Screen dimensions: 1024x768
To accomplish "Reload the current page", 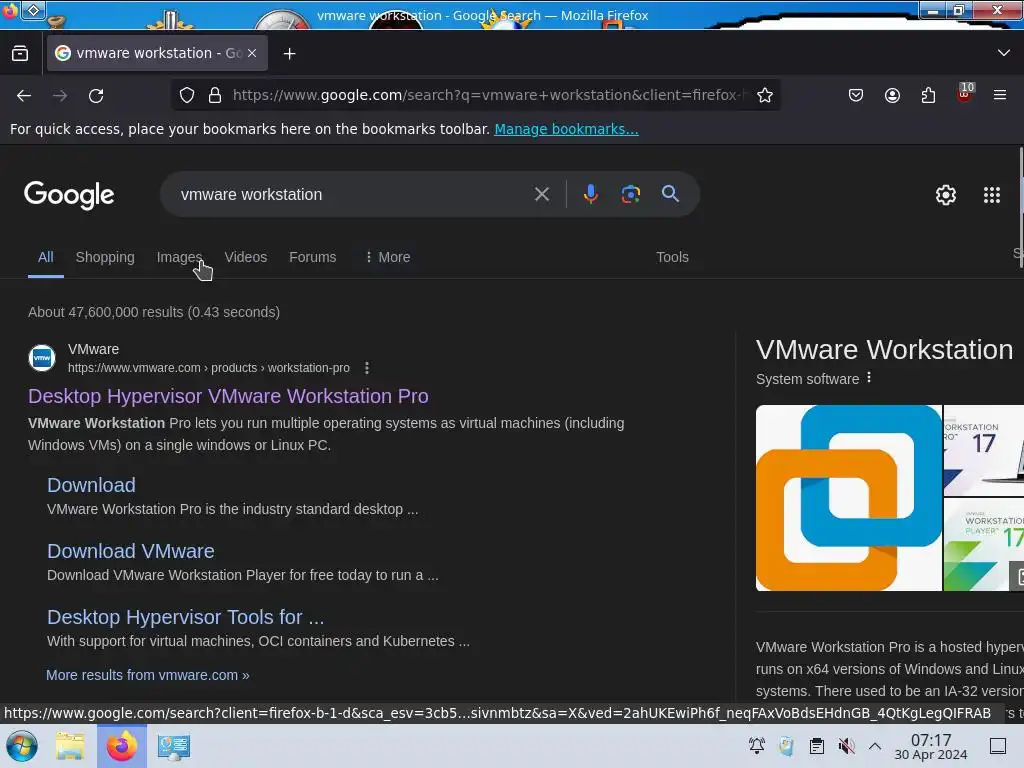I will [96, 96].
